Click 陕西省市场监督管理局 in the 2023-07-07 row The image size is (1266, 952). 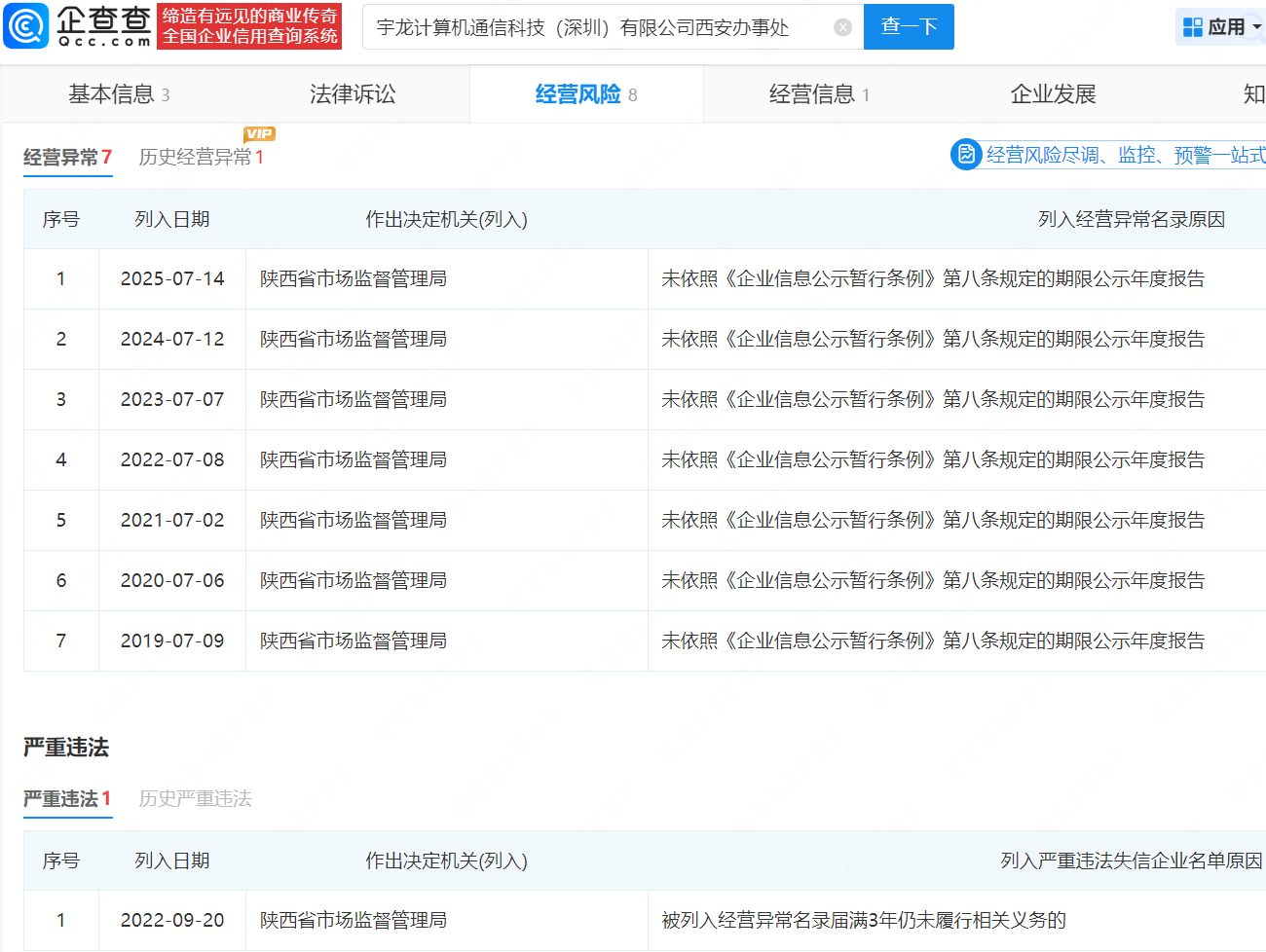tap(354, 400)
